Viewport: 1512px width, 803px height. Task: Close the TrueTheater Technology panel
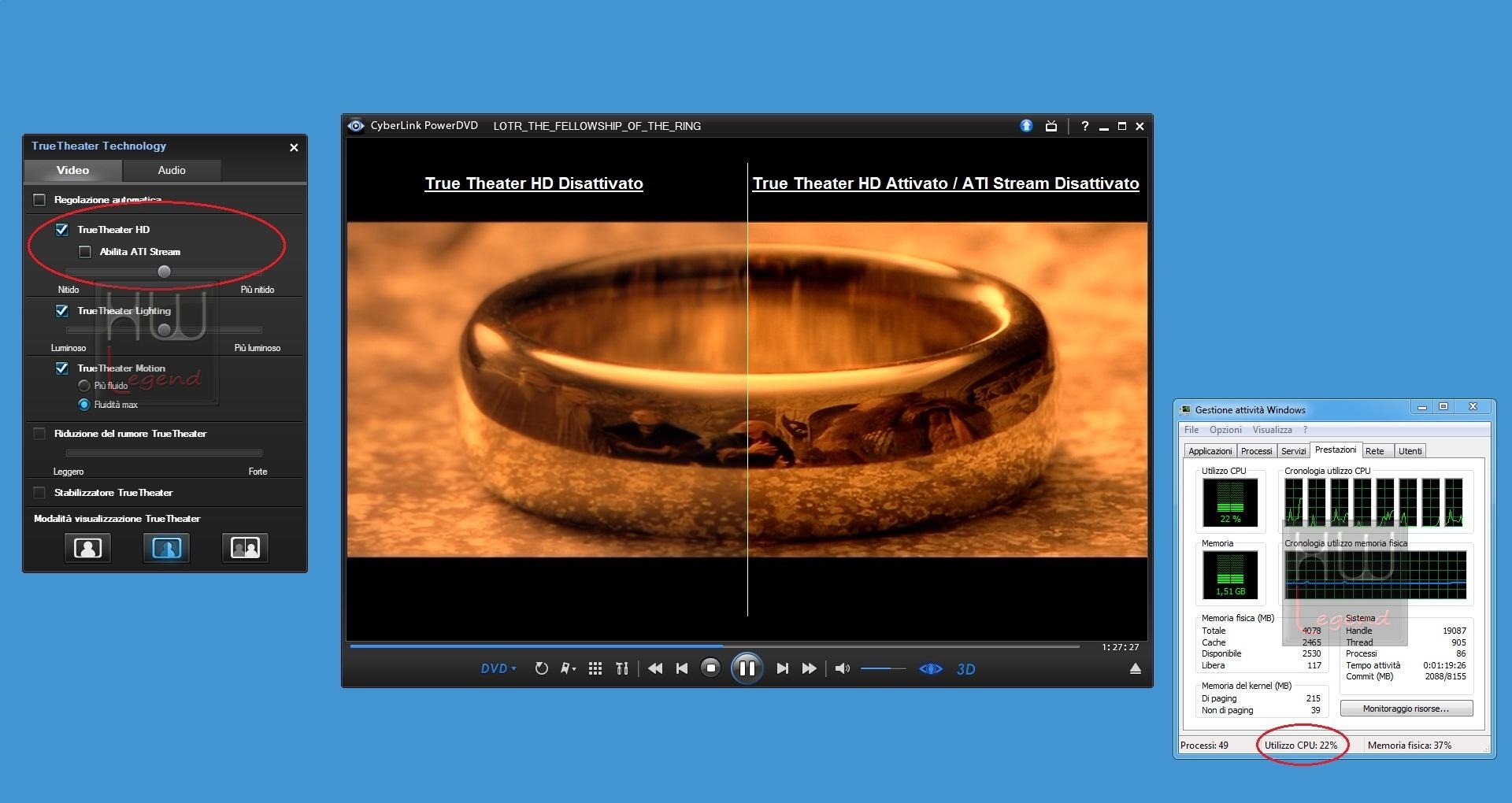tap(294, 147)
